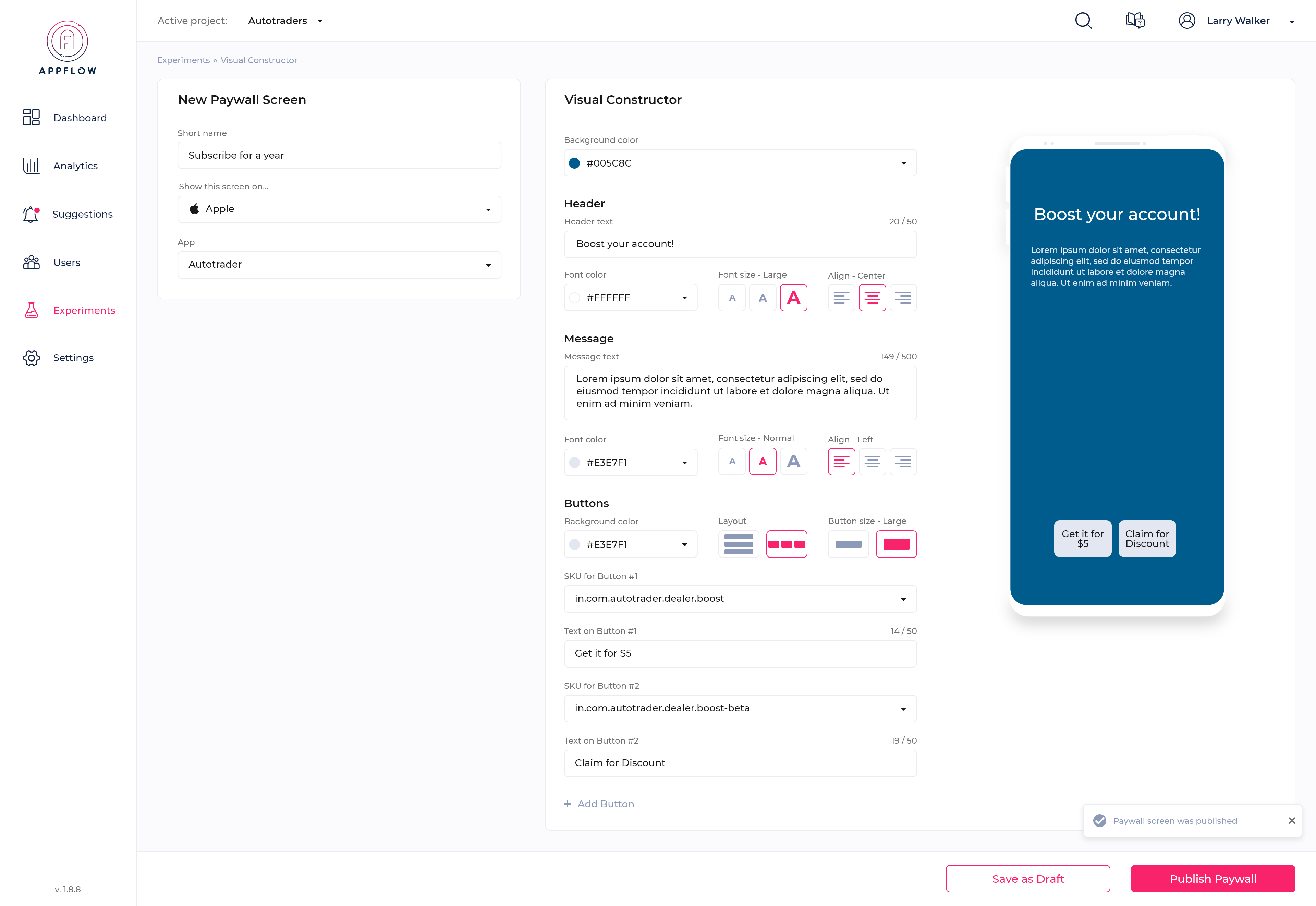Open the help documentation book icon
Viewport: 1316px width, 906px height.
click(1135, 21)
